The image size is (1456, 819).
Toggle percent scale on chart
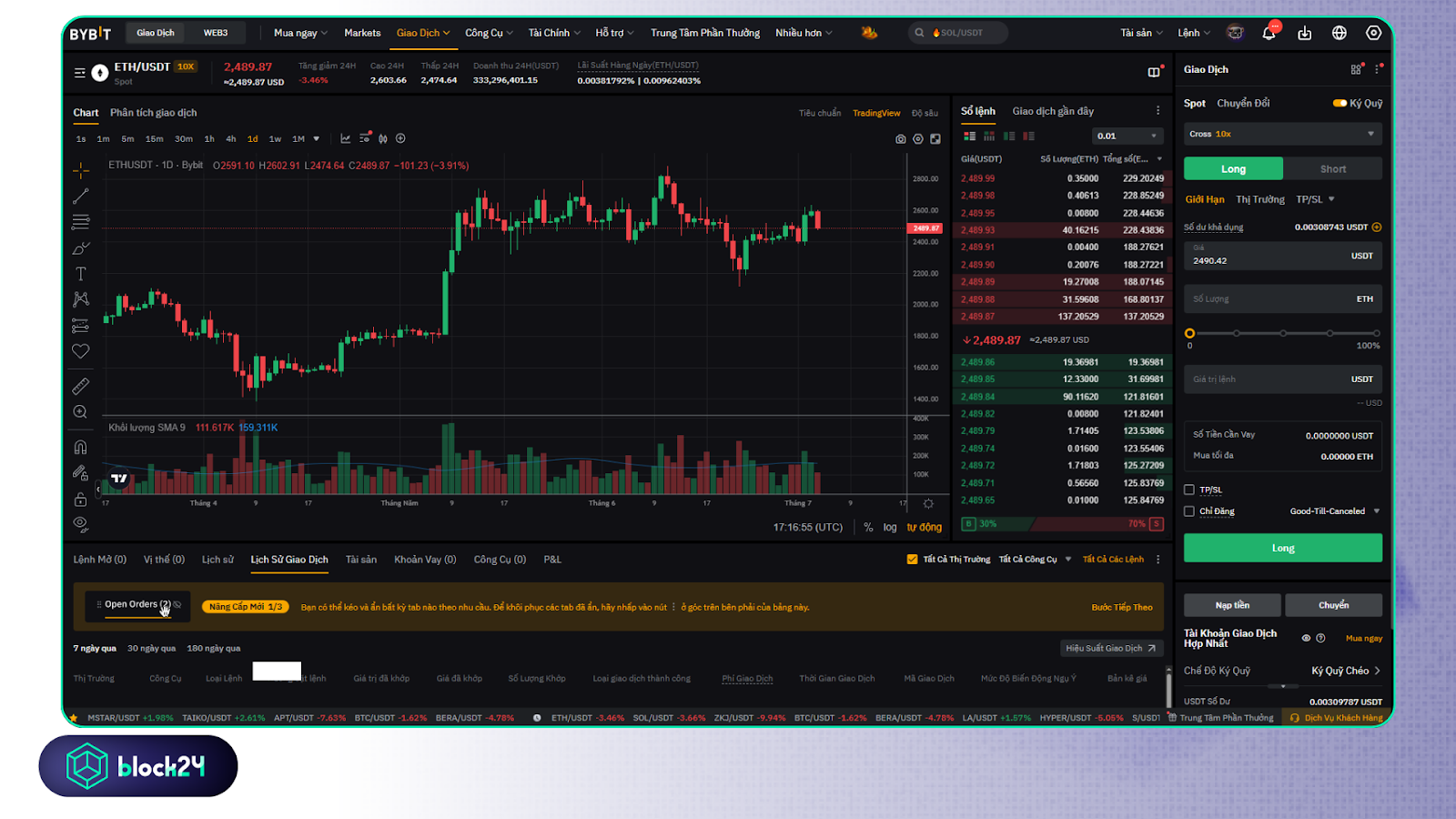click(868, 528)
